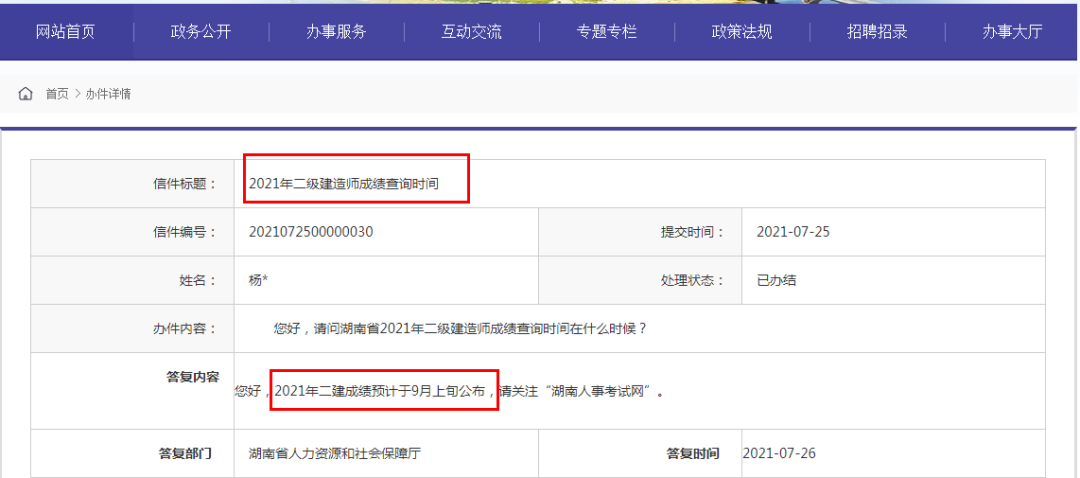Go to 办事服务 section

336,31
